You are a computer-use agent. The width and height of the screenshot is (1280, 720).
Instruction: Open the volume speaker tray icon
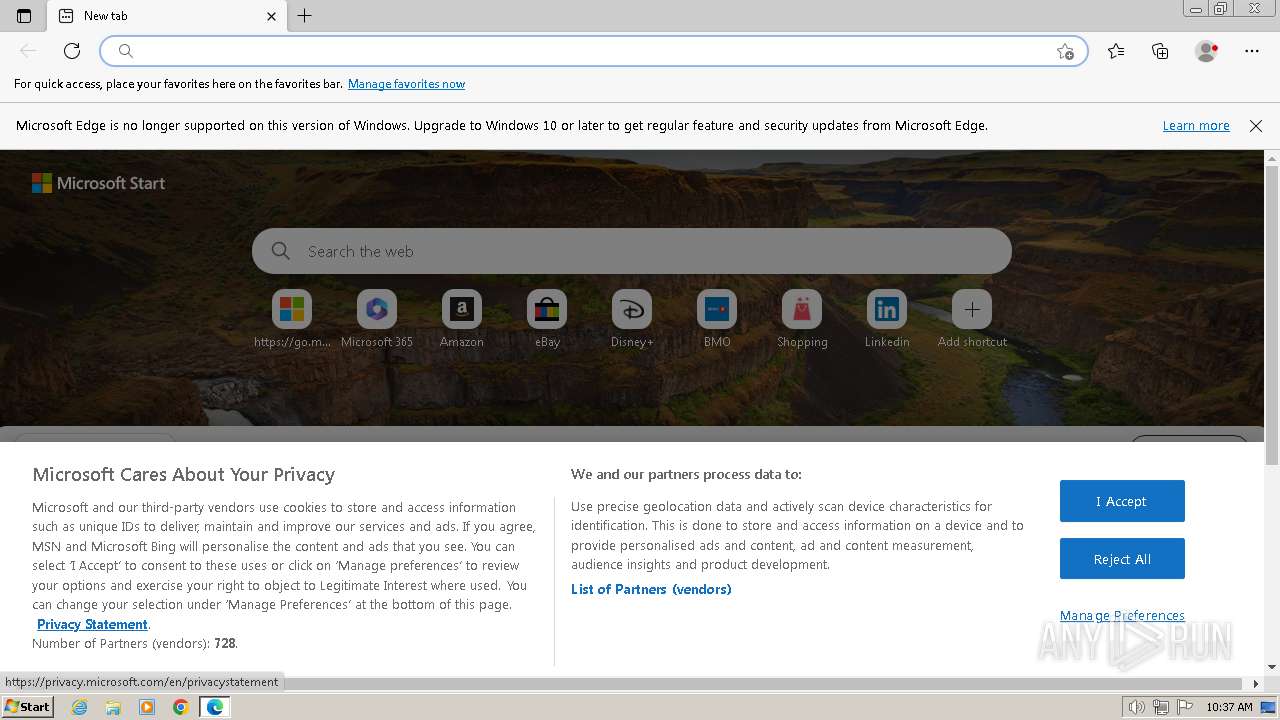[1137, 707]
